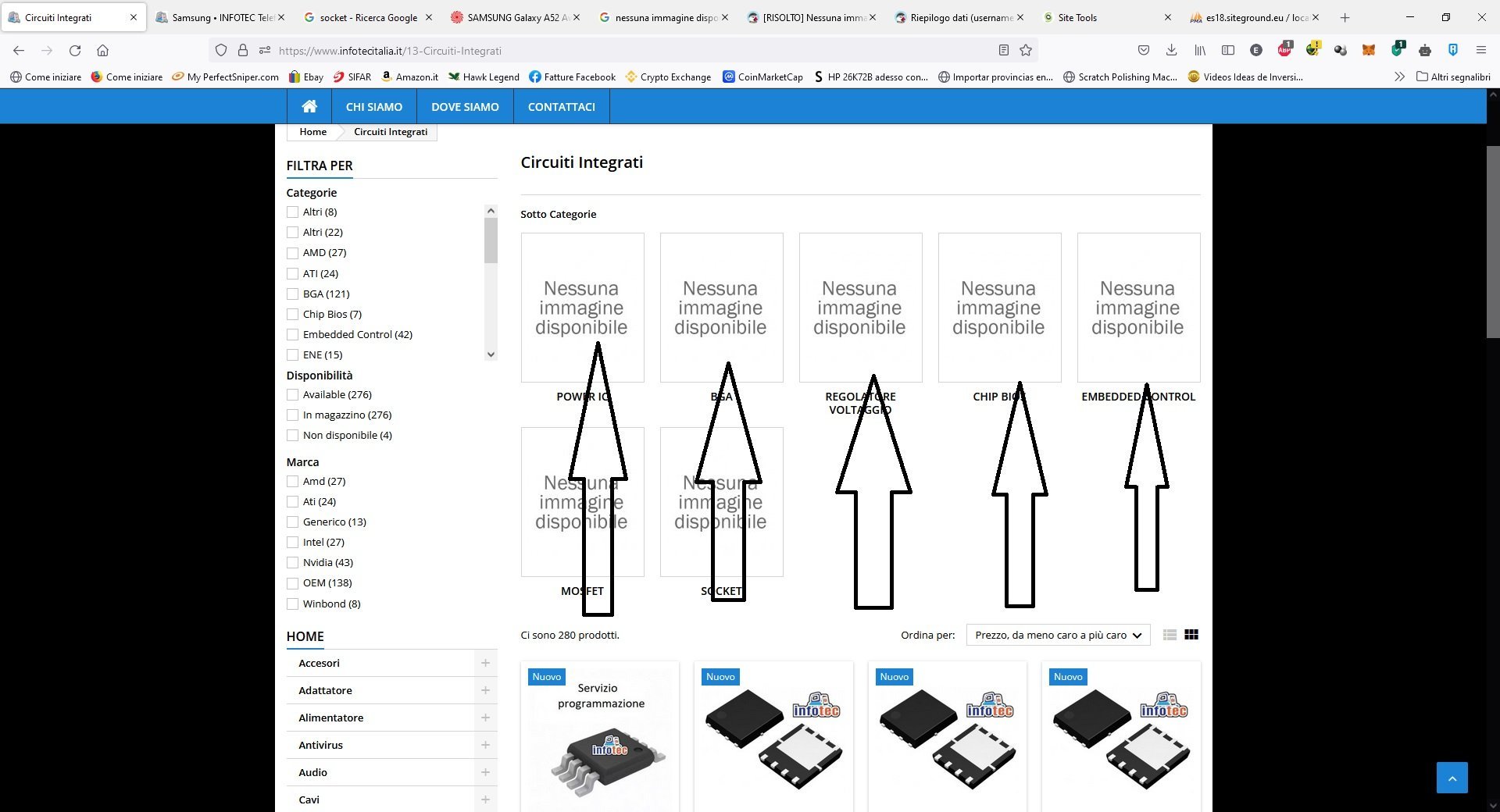Open the CHI SIAMO menu item

tap(374, 106)
